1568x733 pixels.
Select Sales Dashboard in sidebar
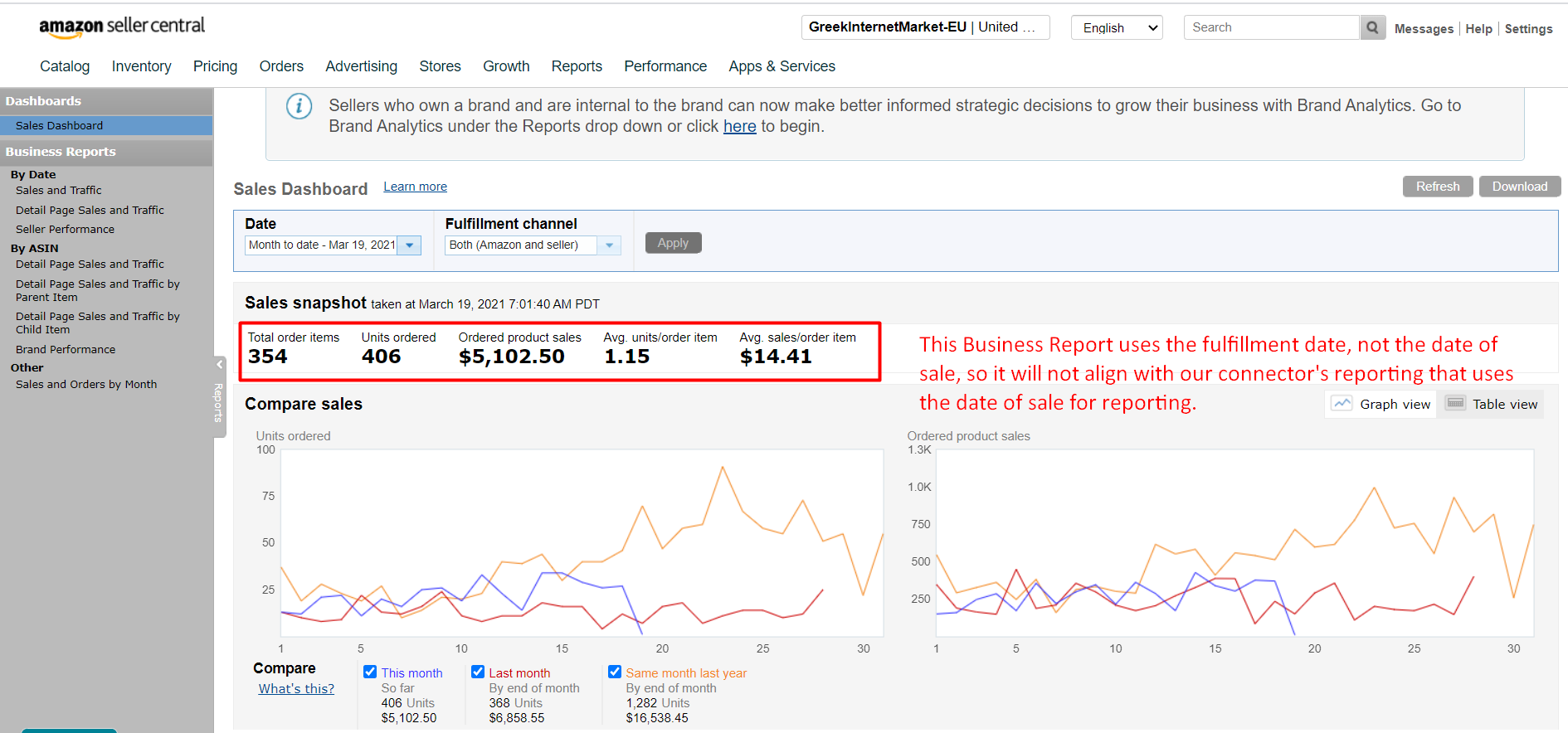point(106,125)
